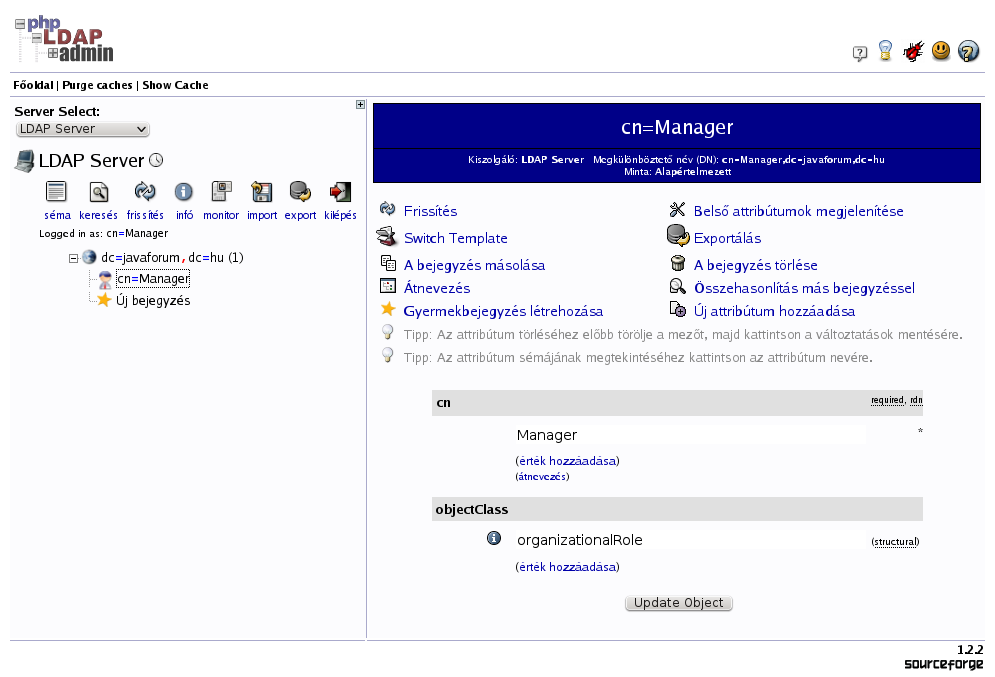Open the Server Select dropdown

coord(83,129)
